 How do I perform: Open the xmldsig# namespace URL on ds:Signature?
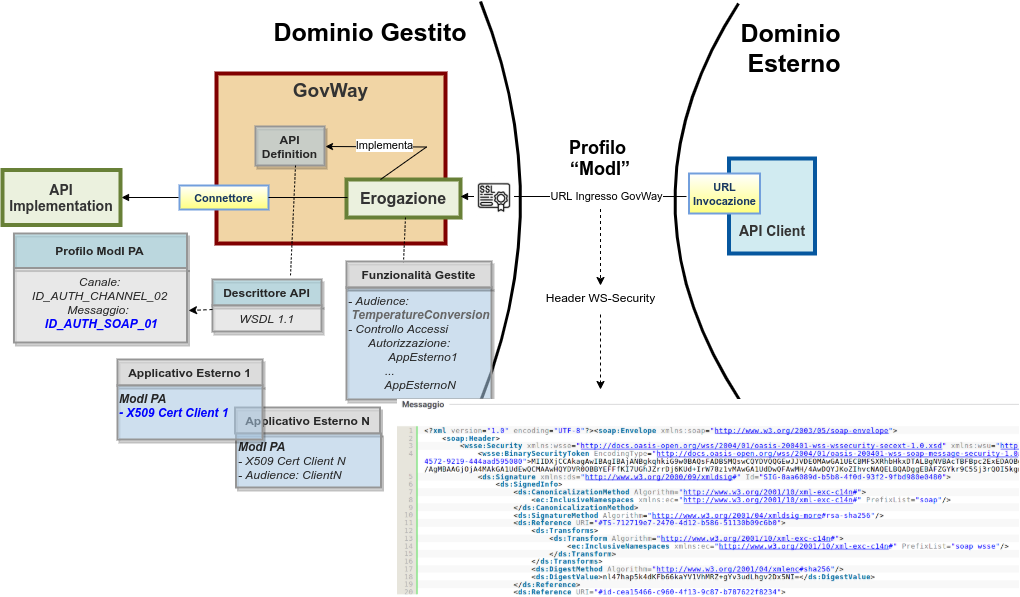(x=660, y=477)
